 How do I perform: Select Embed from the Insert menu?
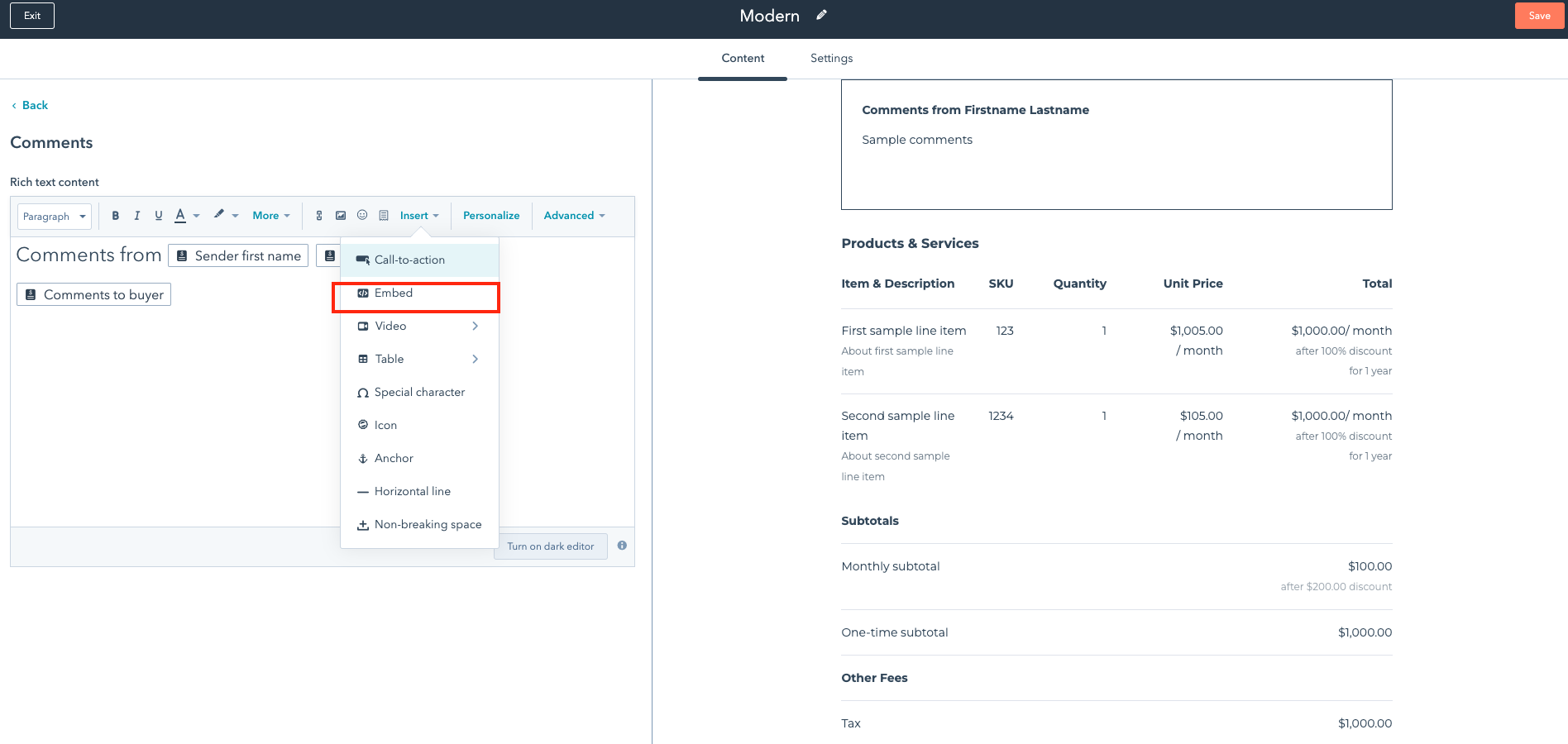[393, 293]
